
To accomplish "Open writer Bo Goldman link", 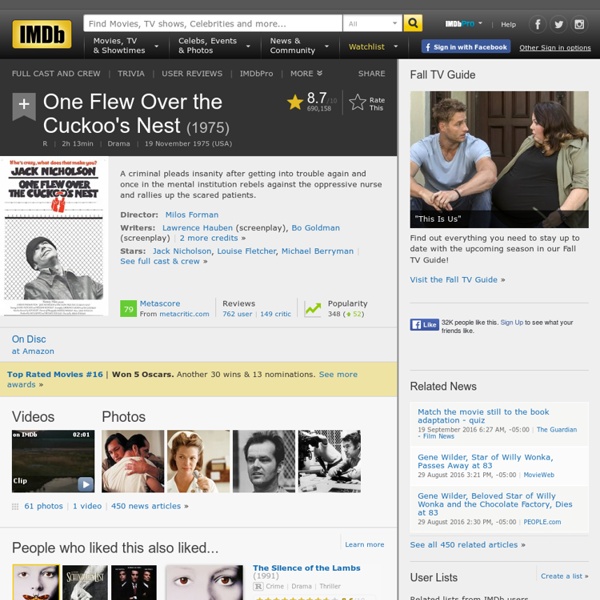I will pos(316,228).
